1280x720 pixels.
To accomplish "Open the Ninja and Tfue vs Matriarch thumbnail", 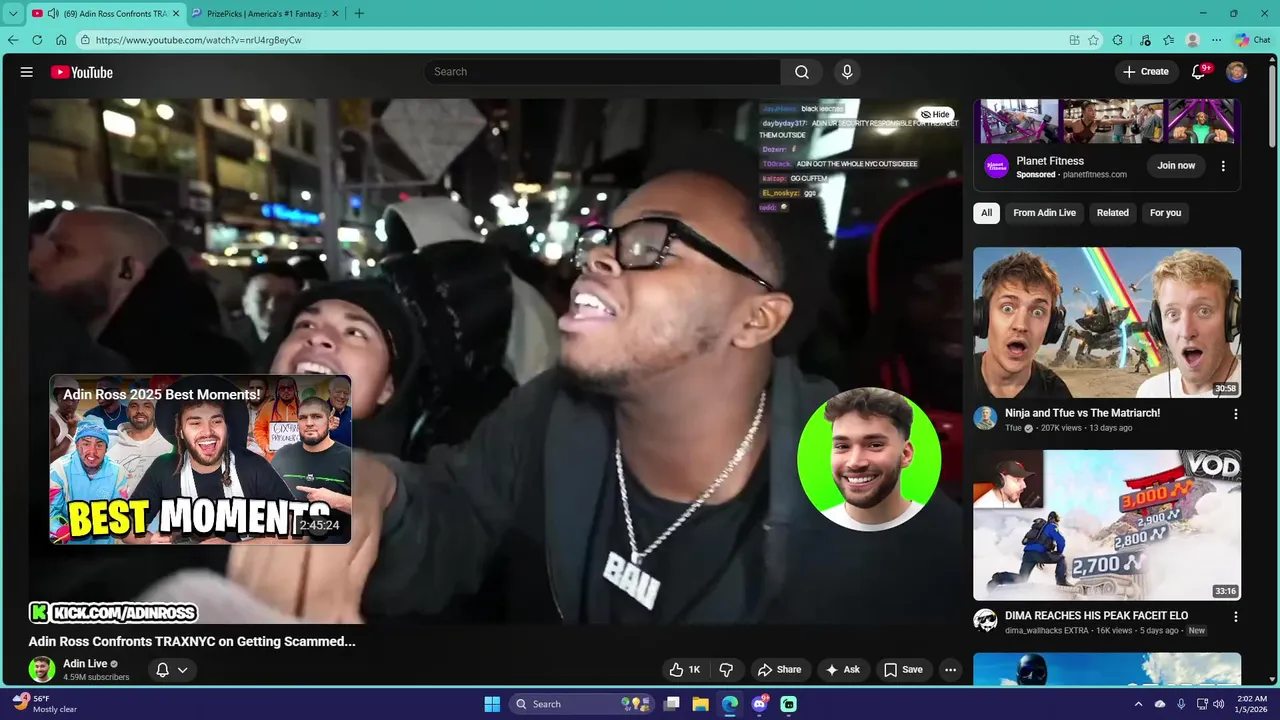I will tap(1107, 323).
